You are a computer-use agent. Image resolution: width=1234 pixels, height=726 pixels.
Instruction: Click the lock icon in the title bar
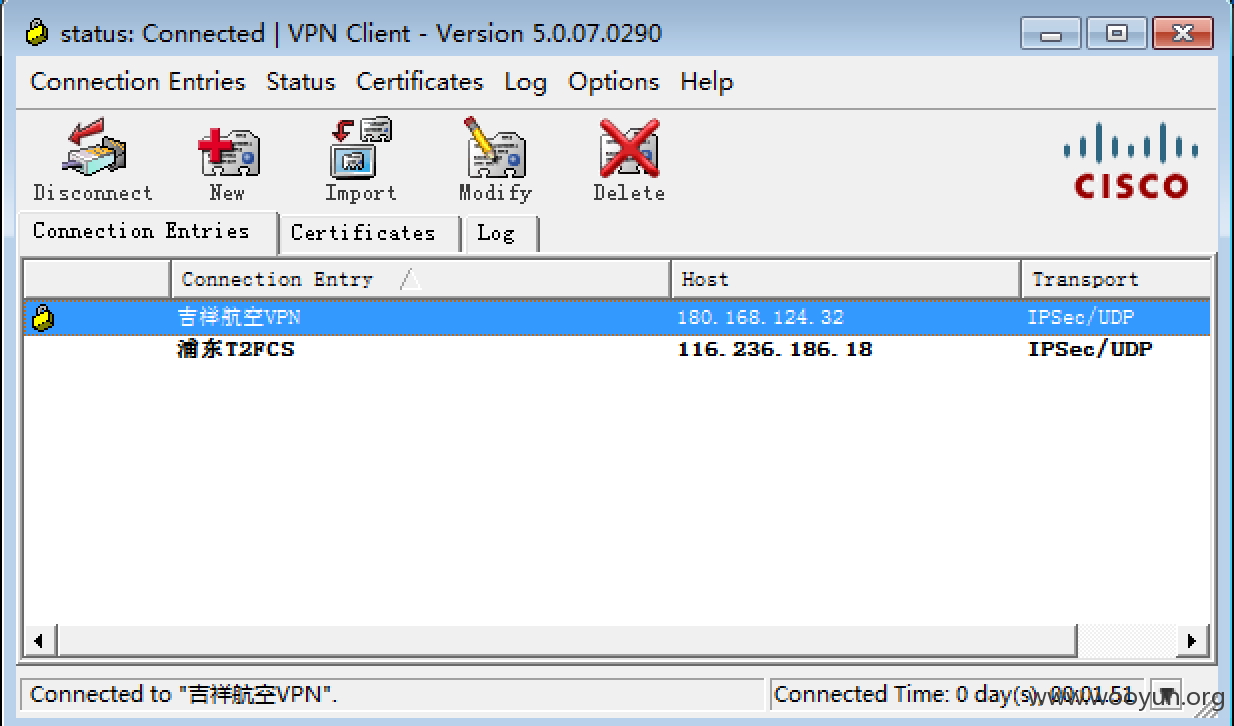pos(37,33)
